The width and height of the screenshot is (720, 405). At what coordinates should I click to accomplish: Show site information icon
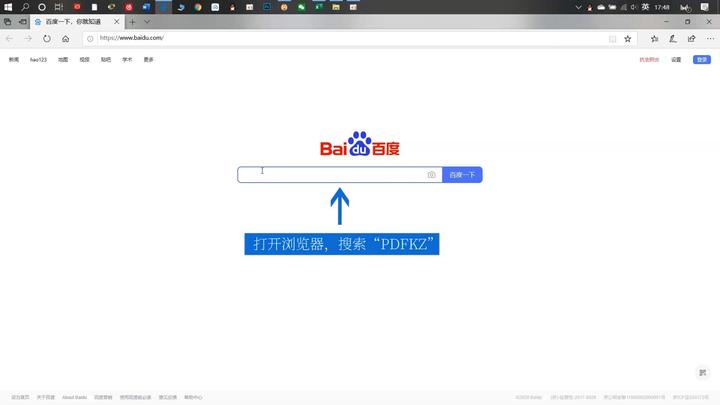[x=90, y=39]
